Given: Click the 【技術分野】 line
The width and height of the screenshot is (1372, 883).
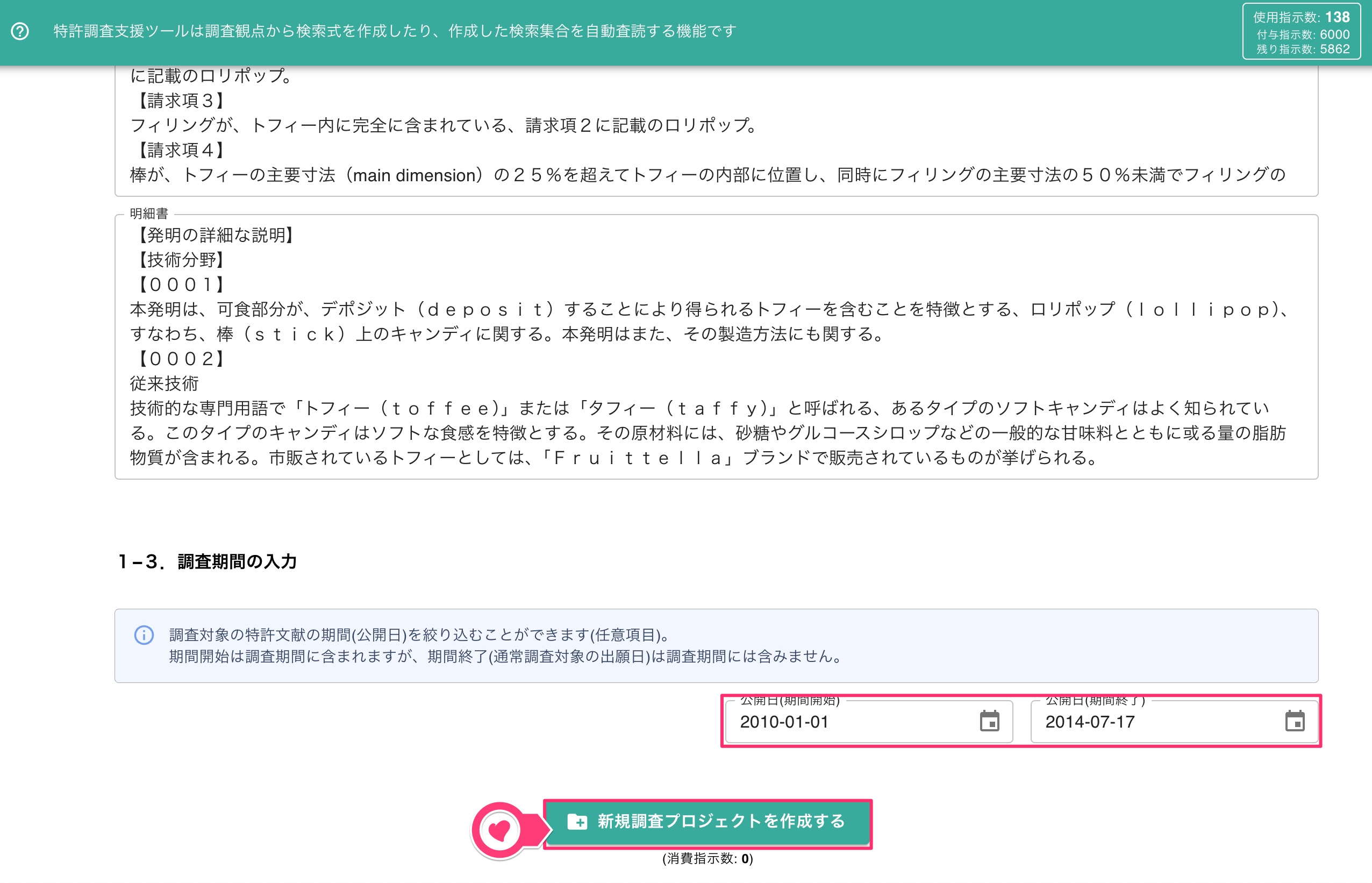Looking at the screenshot, I should coord(181,260).
